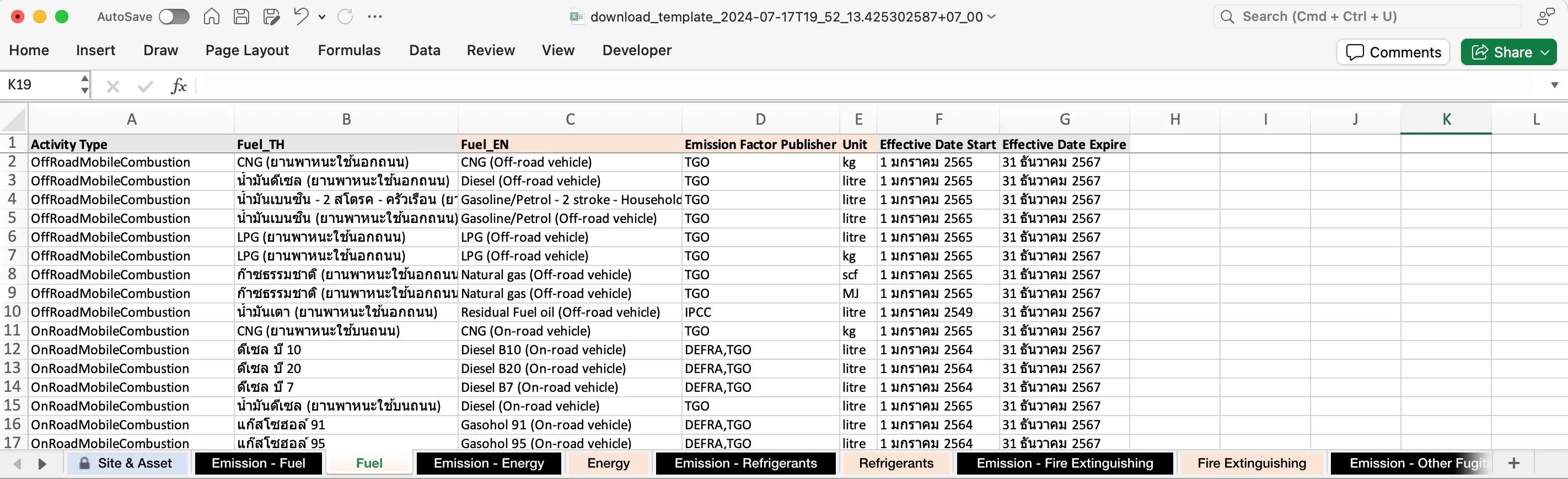Open the more options ellipsis menu
This screenshot has width=1568, height=479.
(x=375, y=17)
